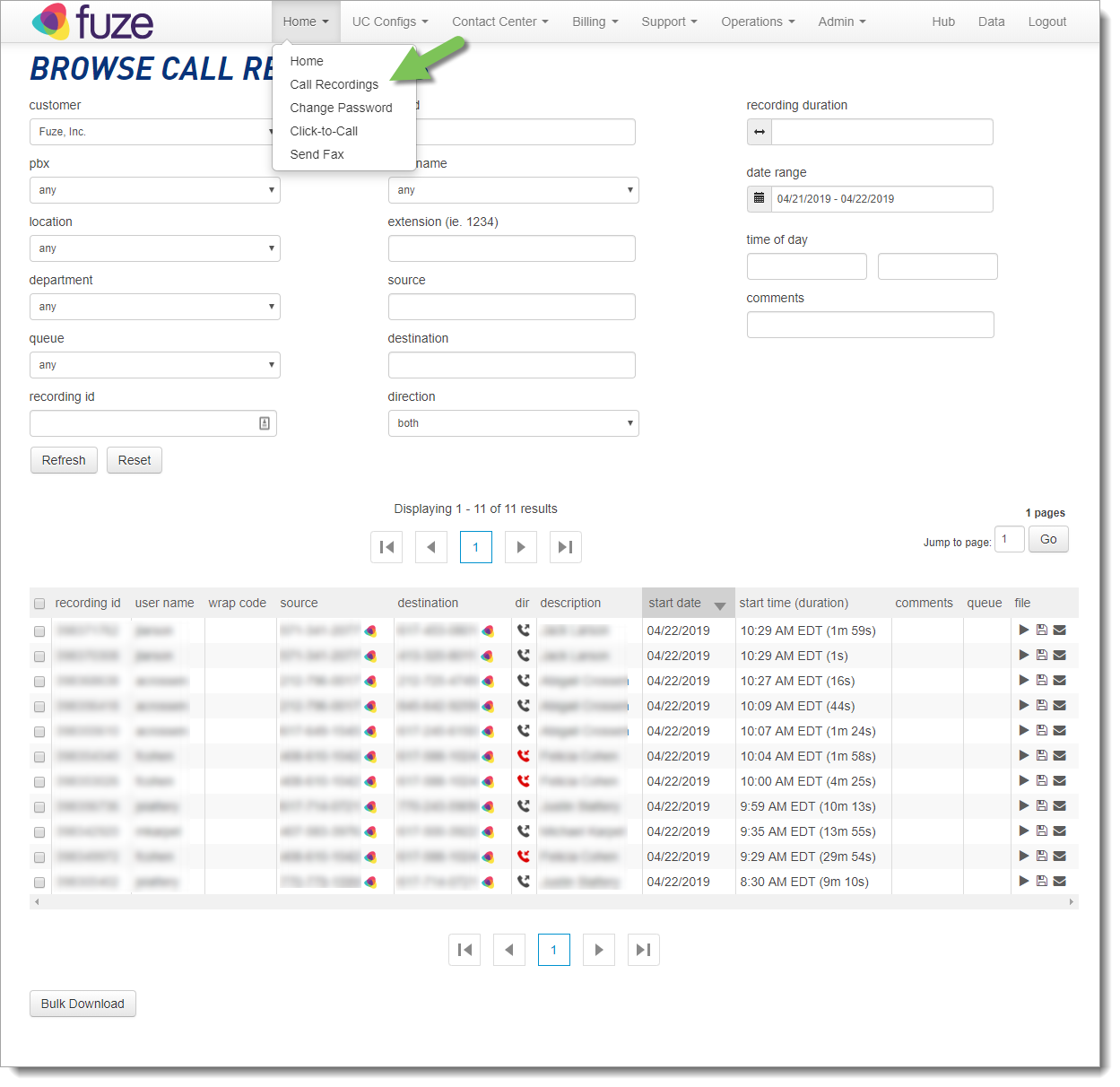This screenshot has width=1120, height=1087.
Task: Click the extension input field
Action: click(x=511, y=248)
